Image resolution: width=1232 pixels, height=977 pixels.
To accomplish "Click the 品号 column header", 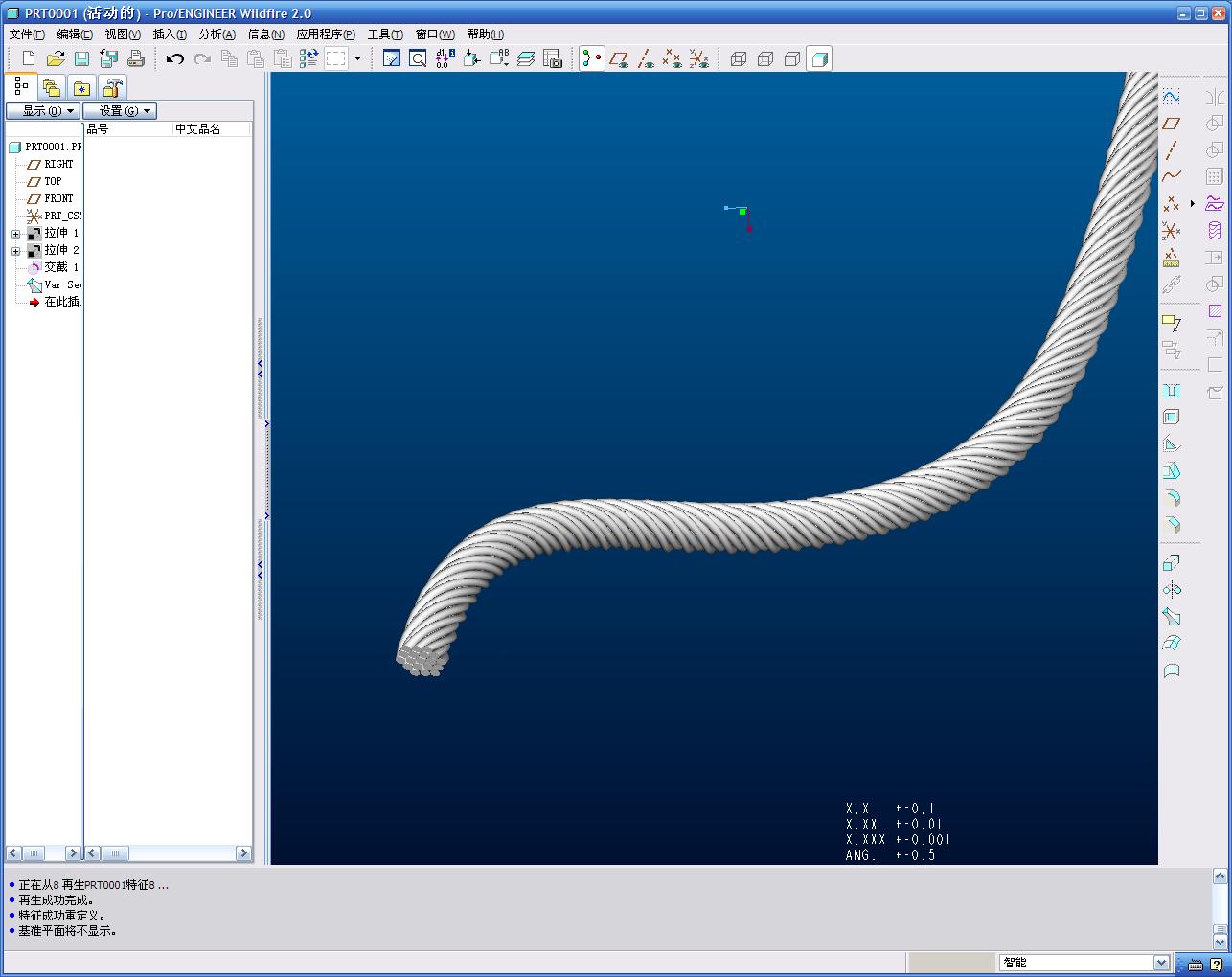I will coord(128,128).
